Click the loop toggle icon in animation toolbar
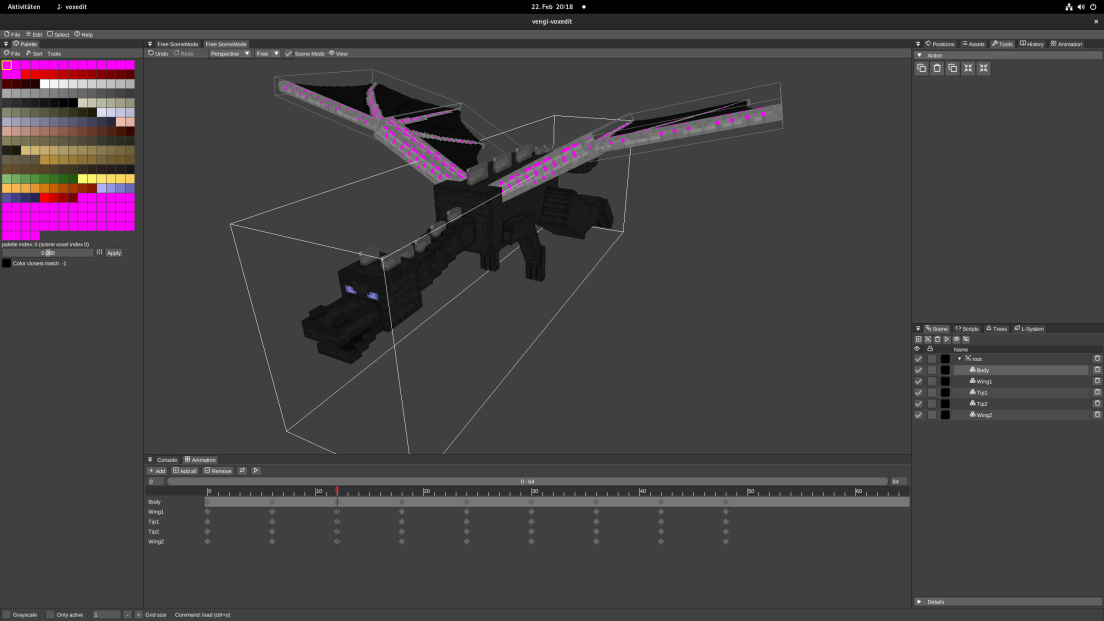This screenshot has width=1104, height=621. click(x=242, y=471)
